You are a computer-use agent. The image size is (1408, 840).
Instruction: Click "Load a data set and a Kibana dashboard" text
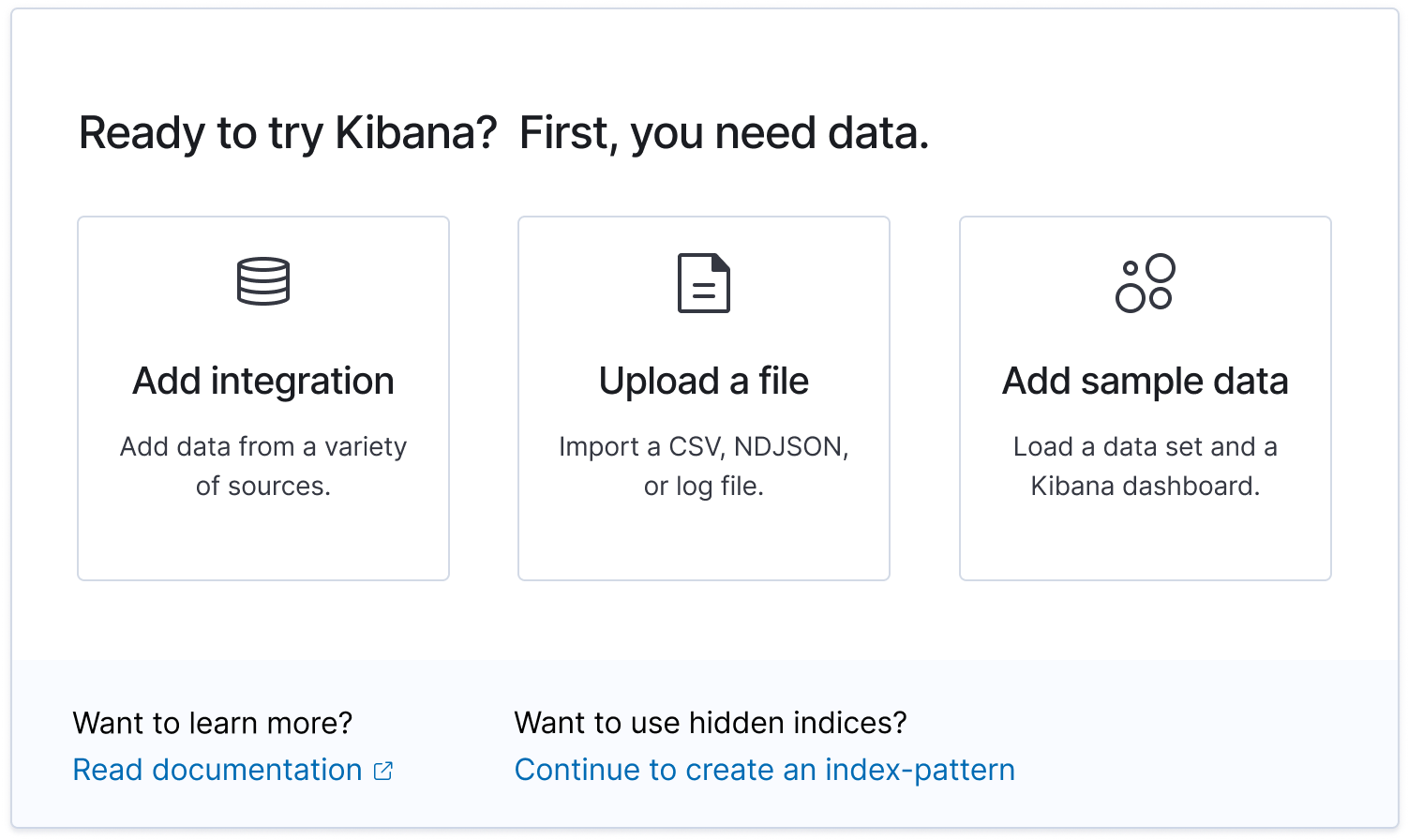pos(1145,466)
